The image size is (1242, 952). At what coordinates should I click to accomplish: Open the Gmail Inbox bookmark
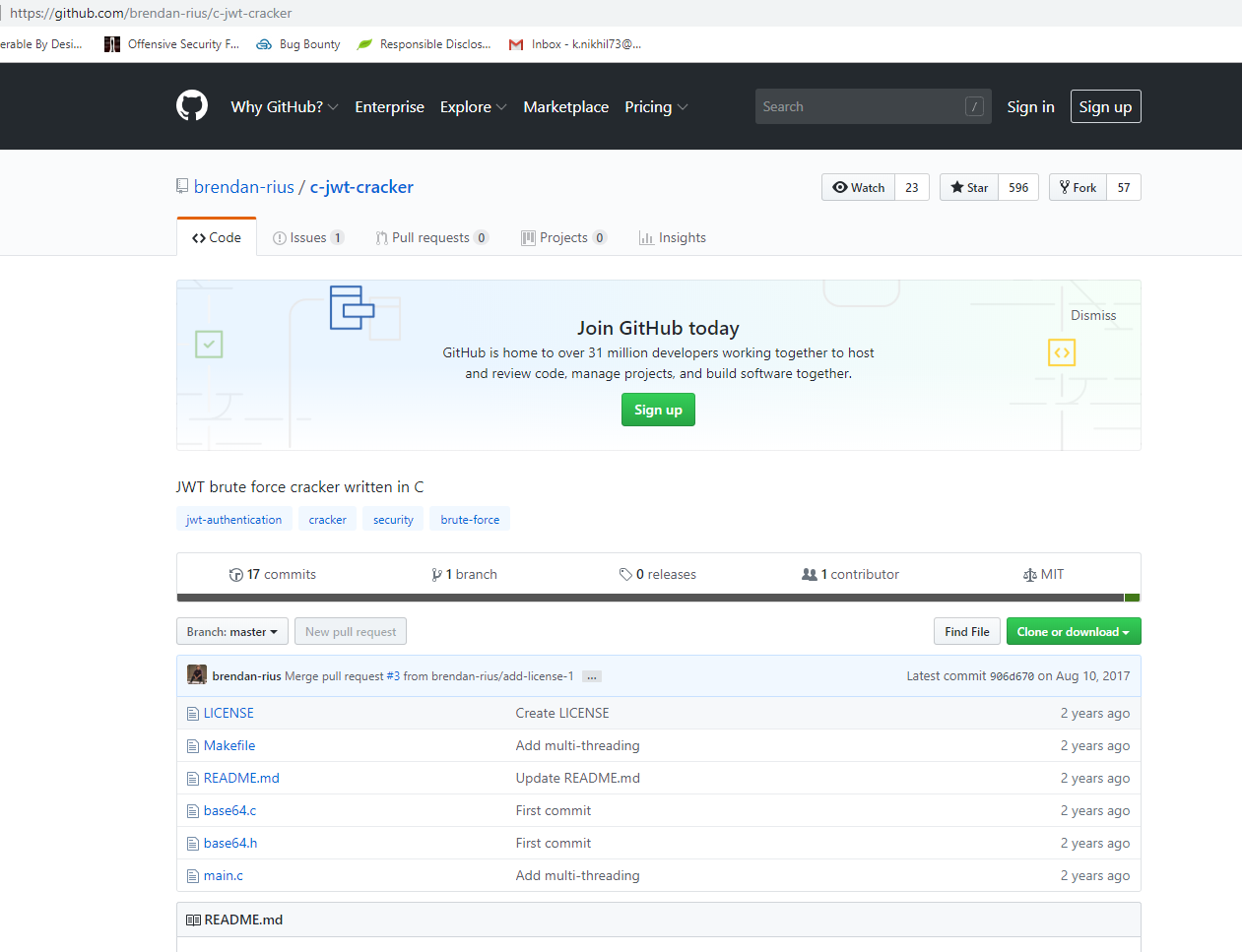(x=574, y=44)
